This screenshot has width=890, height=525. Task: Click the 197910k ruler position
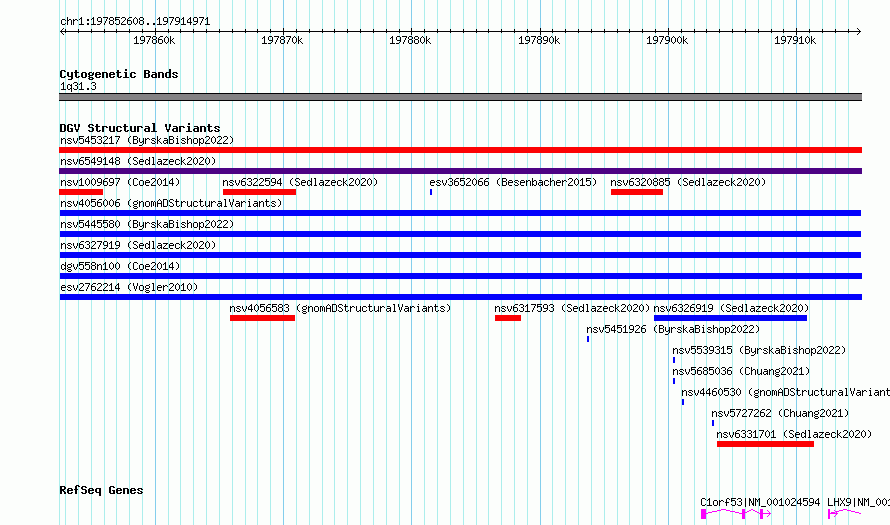pos(795,40)
